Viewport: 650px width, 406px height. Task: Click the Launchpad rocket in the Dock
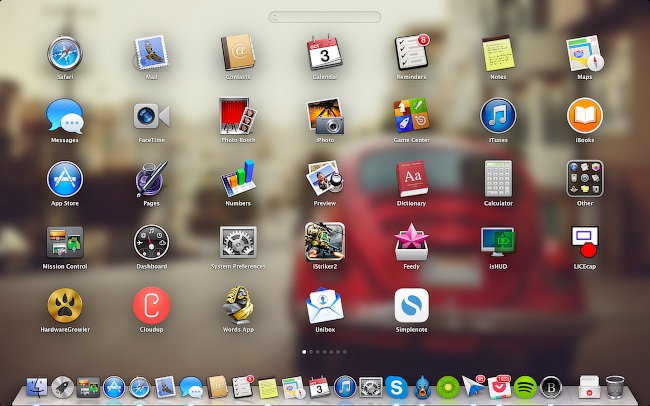point(63,387)
